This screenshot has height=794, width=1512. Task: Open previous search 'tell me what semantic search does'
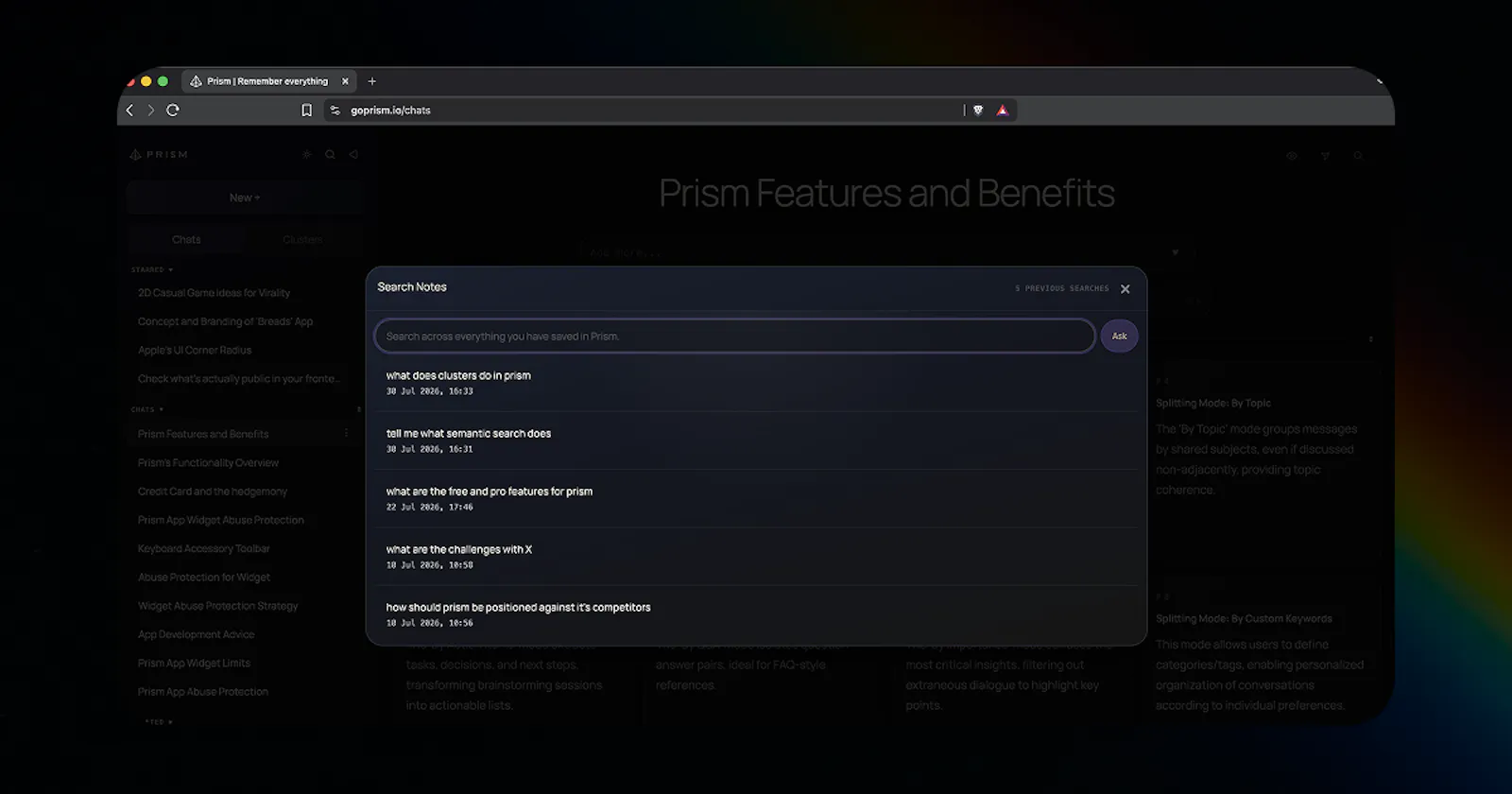click(756, 440)
